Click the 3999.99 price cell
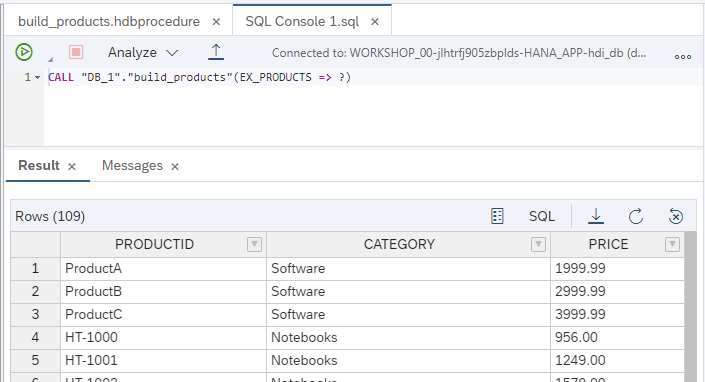Screen dimensions: 705x382 click(617, 315)
